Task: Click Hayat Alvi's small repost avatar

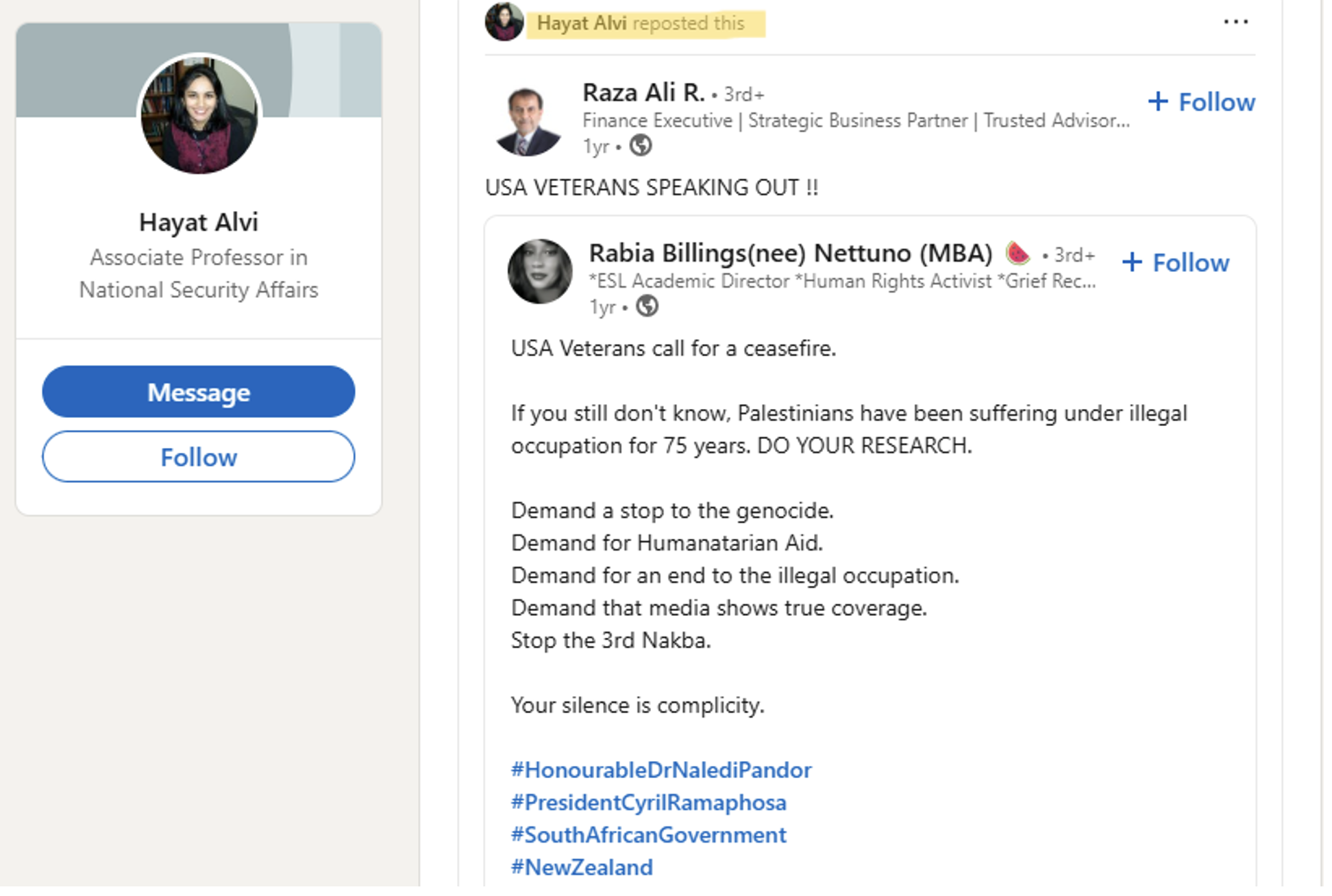Action: tap(504, 22)
